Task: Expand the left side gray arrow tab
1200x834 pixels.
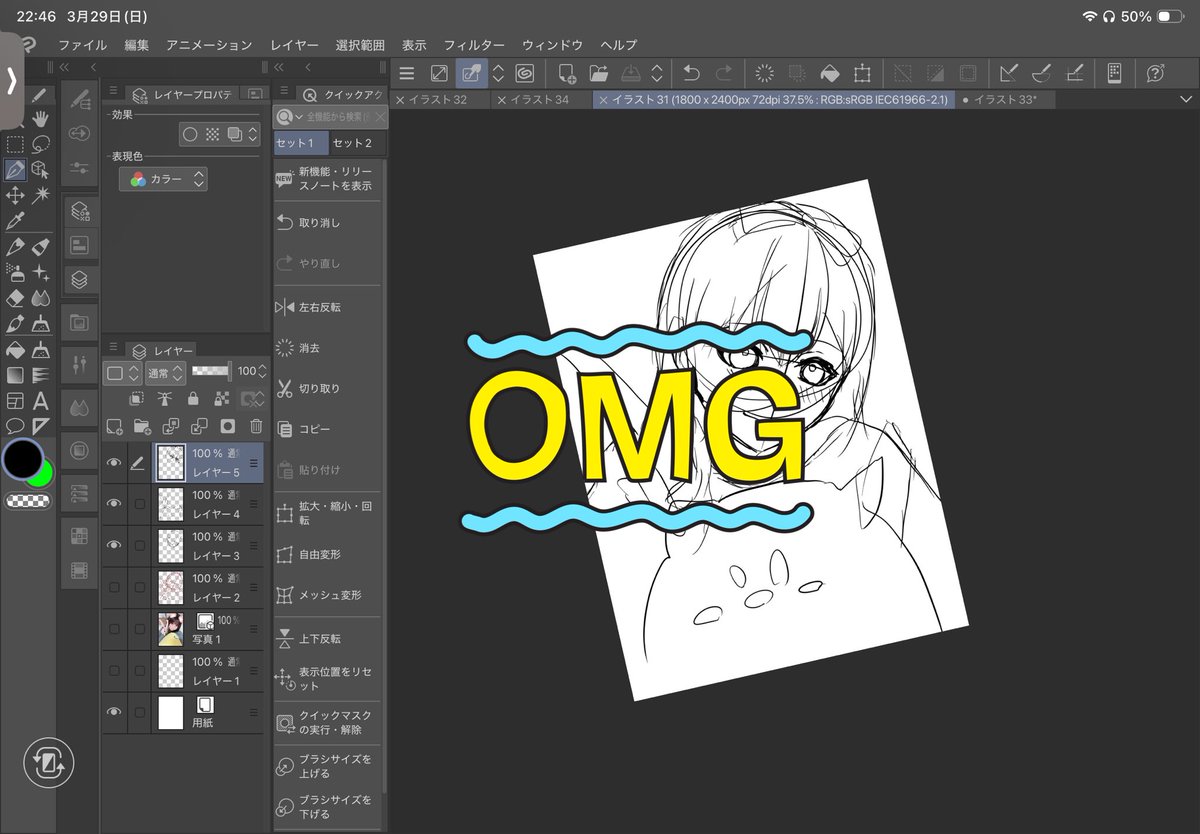Action: coord(10,80)
